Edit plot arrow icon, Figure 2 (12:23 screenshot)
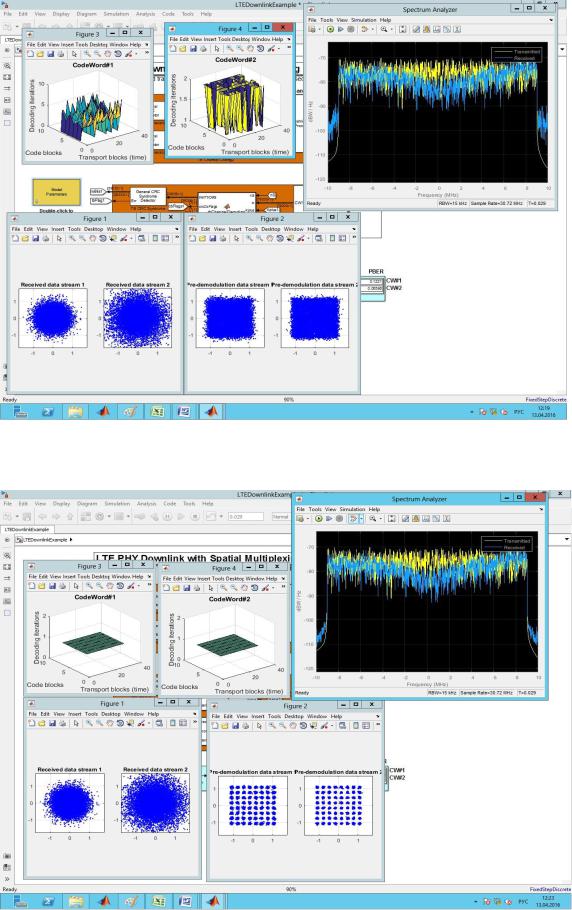 [259, 725]
